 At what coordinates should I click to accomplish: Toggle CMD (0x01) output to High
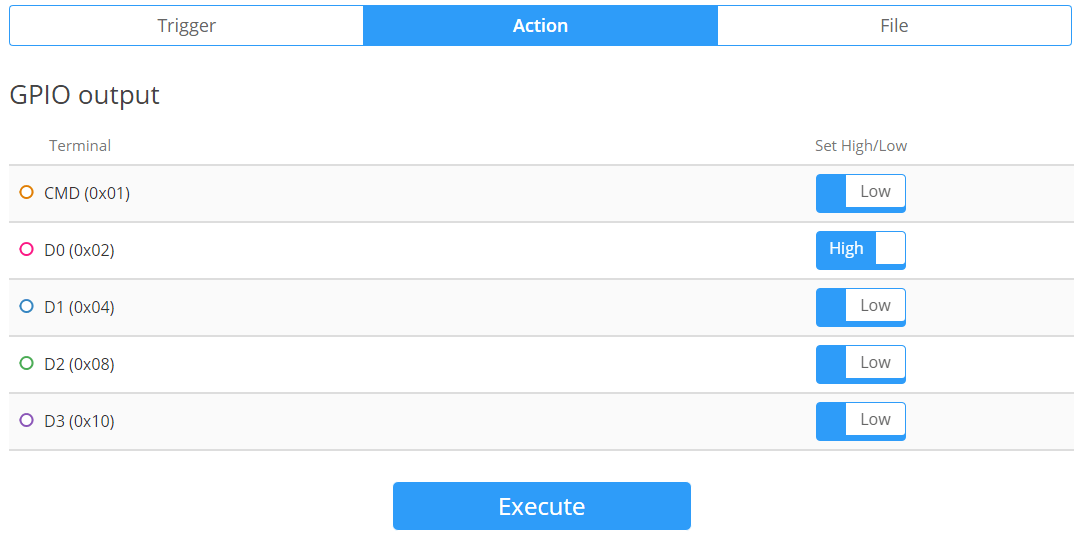pyautogui.click(x=860, y=193)
